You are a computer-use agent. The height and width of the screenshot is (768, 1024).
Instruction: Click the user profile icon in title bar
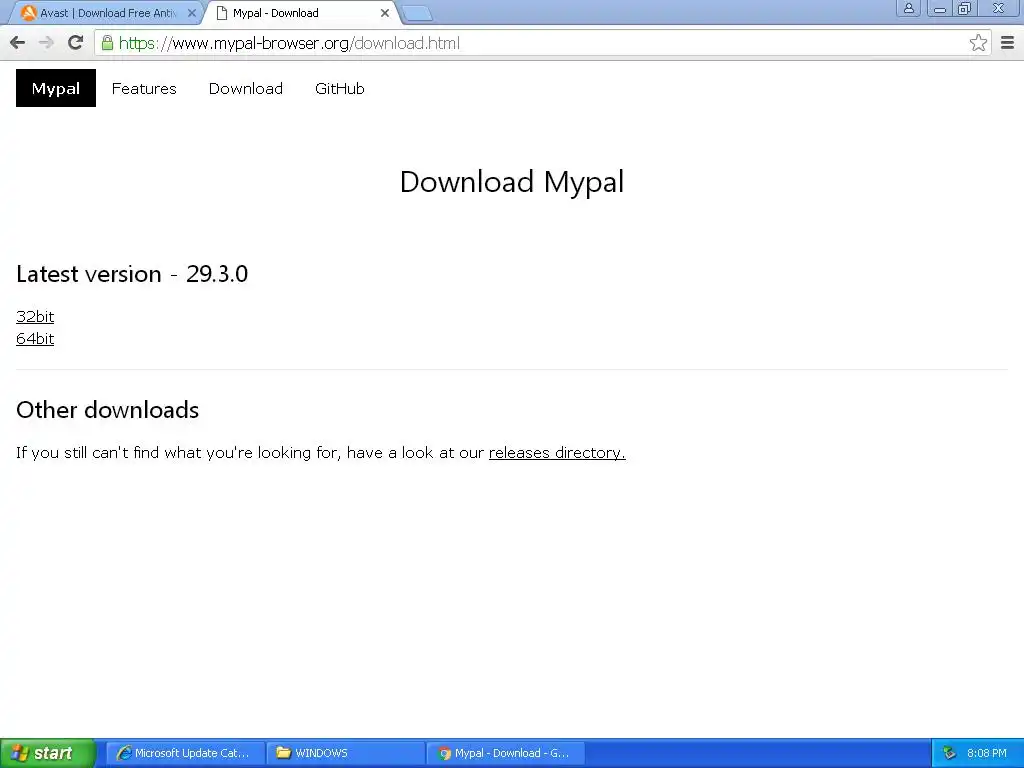click(x=908, y=8)
